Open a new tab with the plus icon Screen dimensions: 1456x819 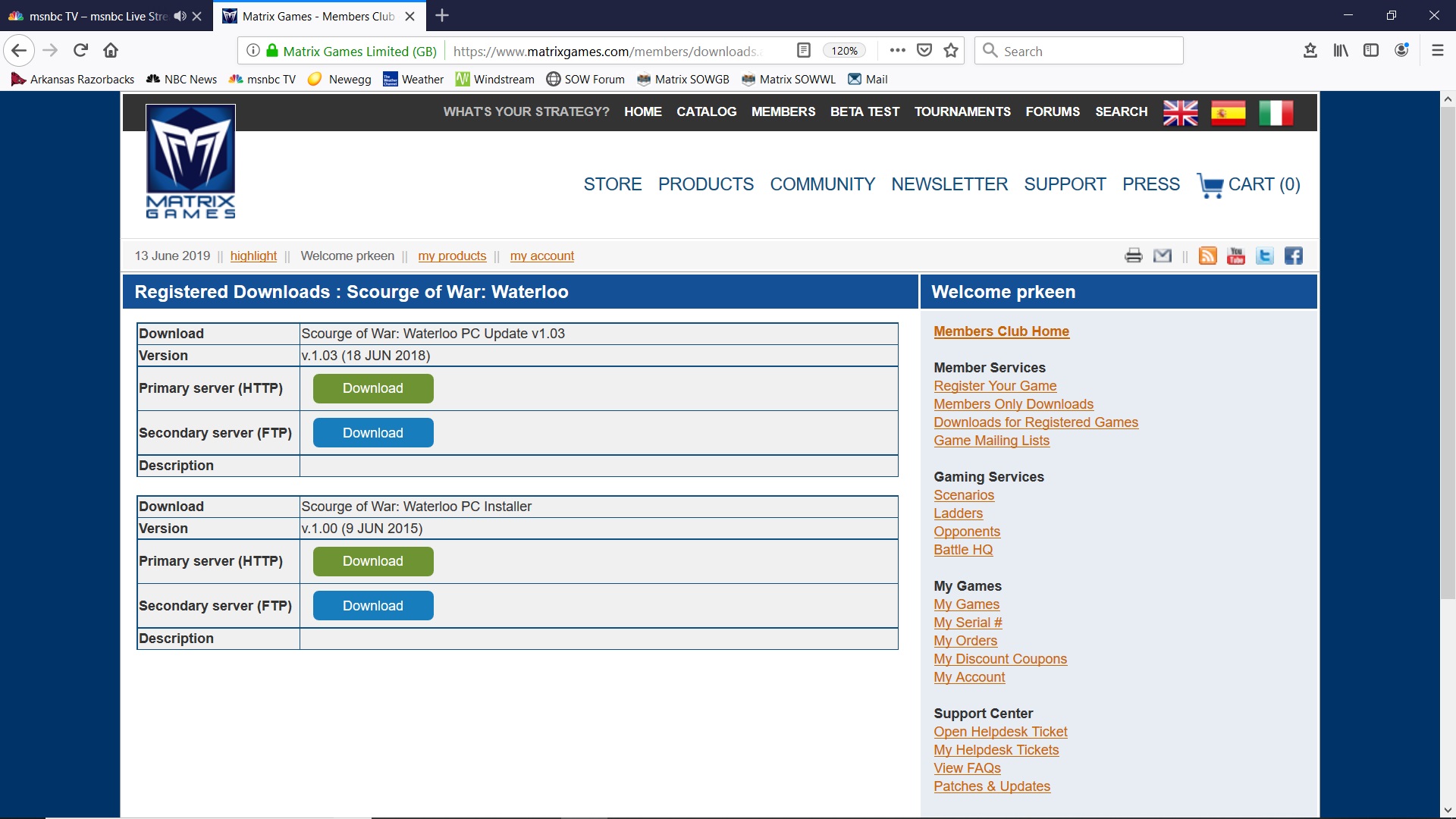coord(442,15)
